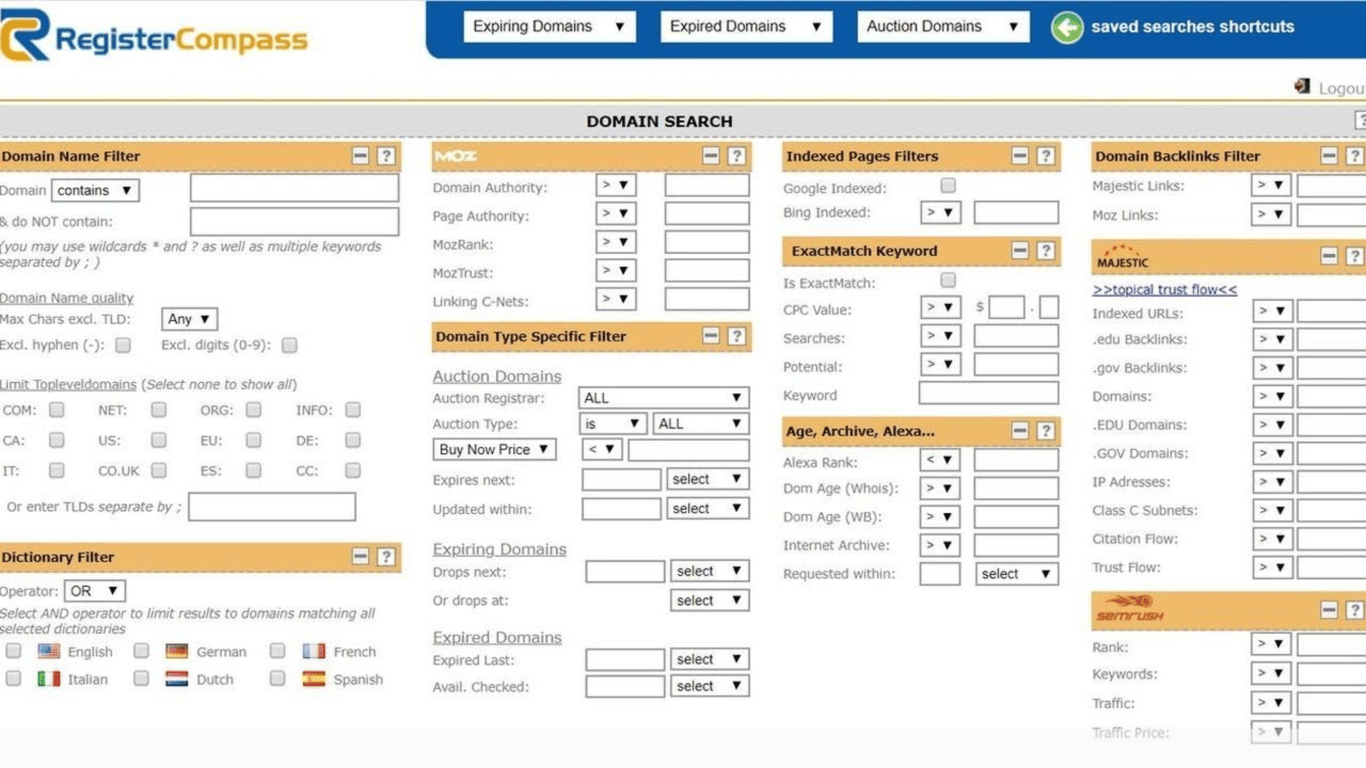Collapse the Indexed Pages Filters panel
Screen dimensions: 1366x768
(x=1020, y=156)
